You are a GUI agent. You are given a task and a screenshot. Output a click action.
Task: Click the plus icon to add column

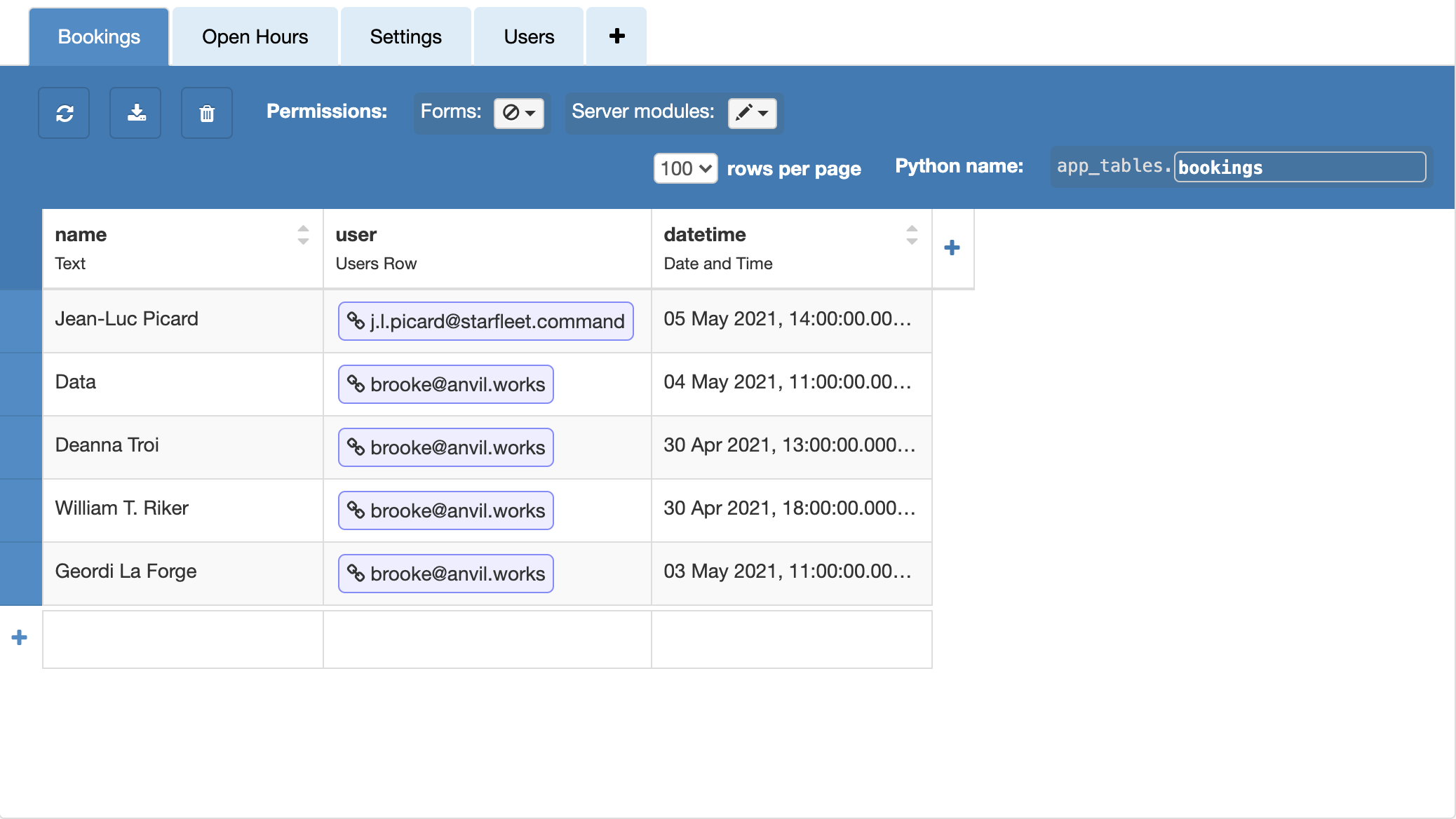point(952,248)
